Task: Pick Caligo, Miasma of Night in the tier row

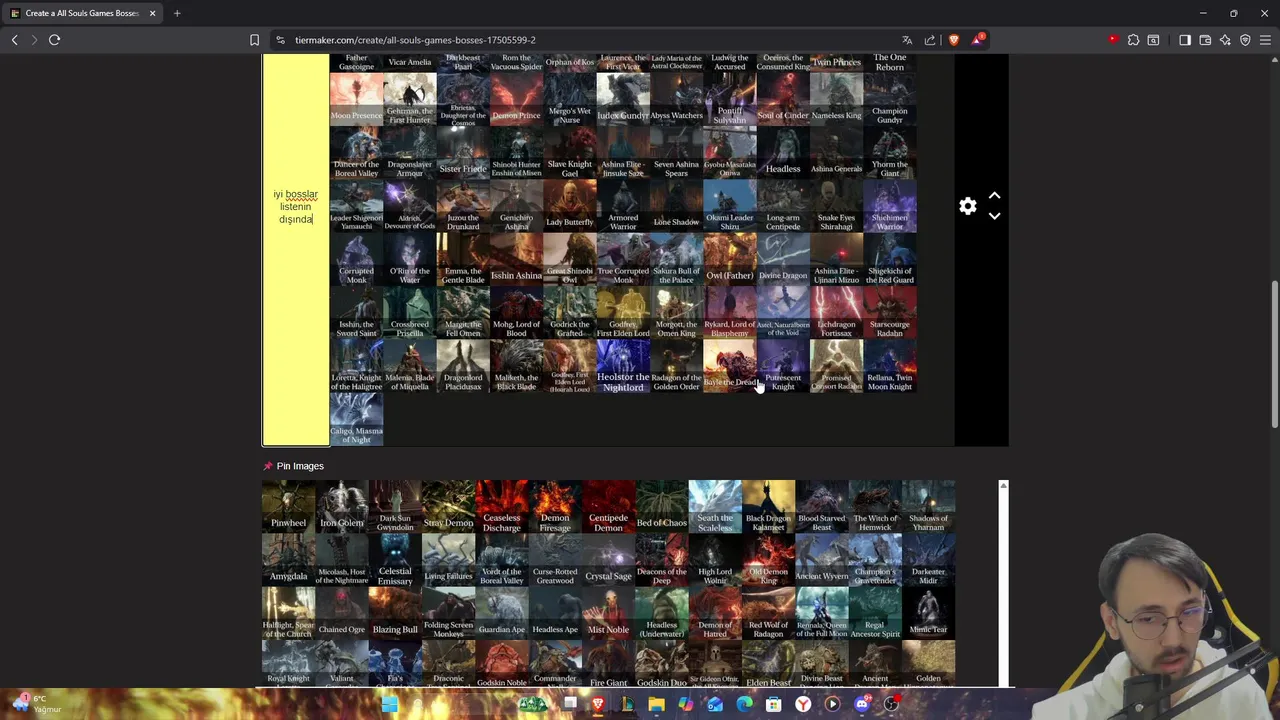Action: coord(356,419)
